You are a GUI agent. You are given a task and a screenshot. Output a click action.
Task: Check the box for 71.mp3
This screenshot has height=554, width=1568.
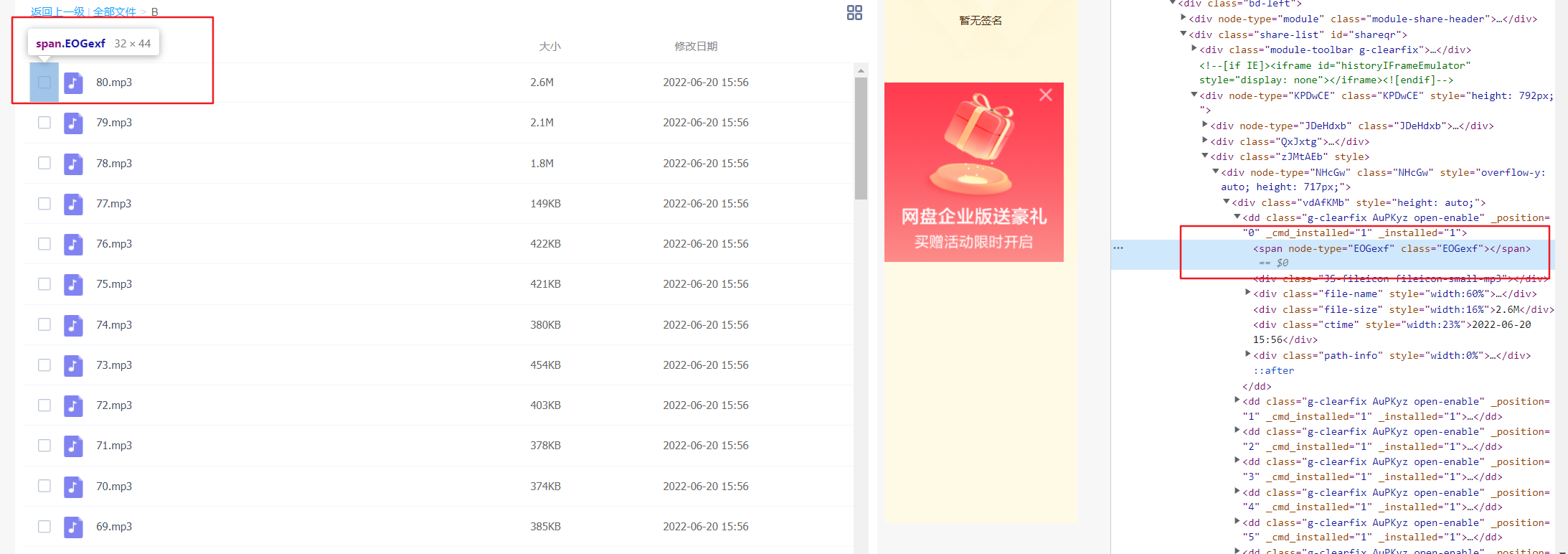[44, 446]
